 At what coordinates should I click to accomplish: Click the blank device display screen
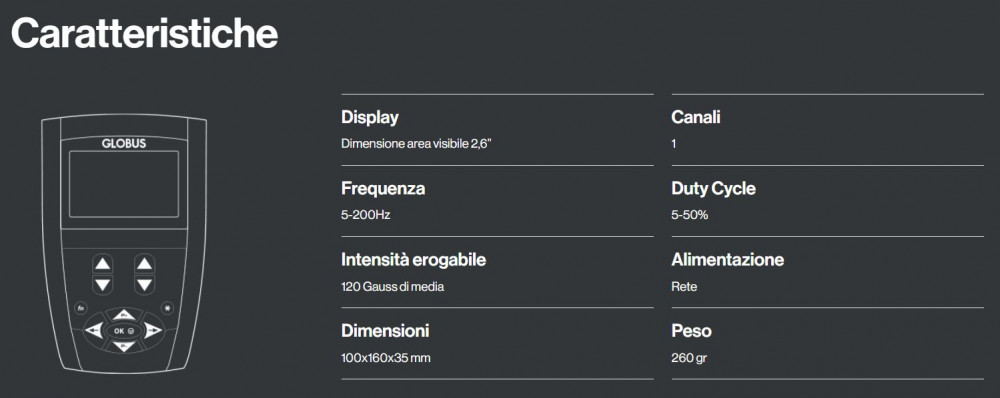(x=124, y=184)
